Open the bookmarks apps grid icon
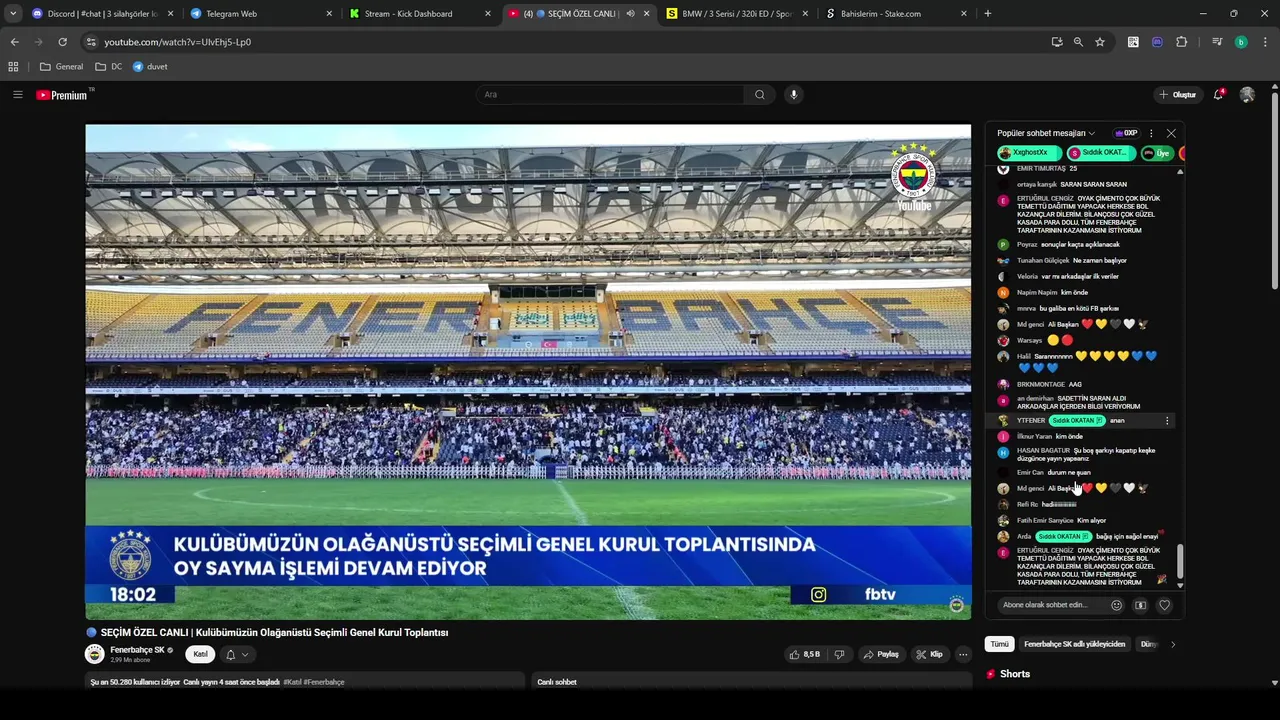Image resolution: width=1280 pixels, height=720 pixels. (13, 67)
